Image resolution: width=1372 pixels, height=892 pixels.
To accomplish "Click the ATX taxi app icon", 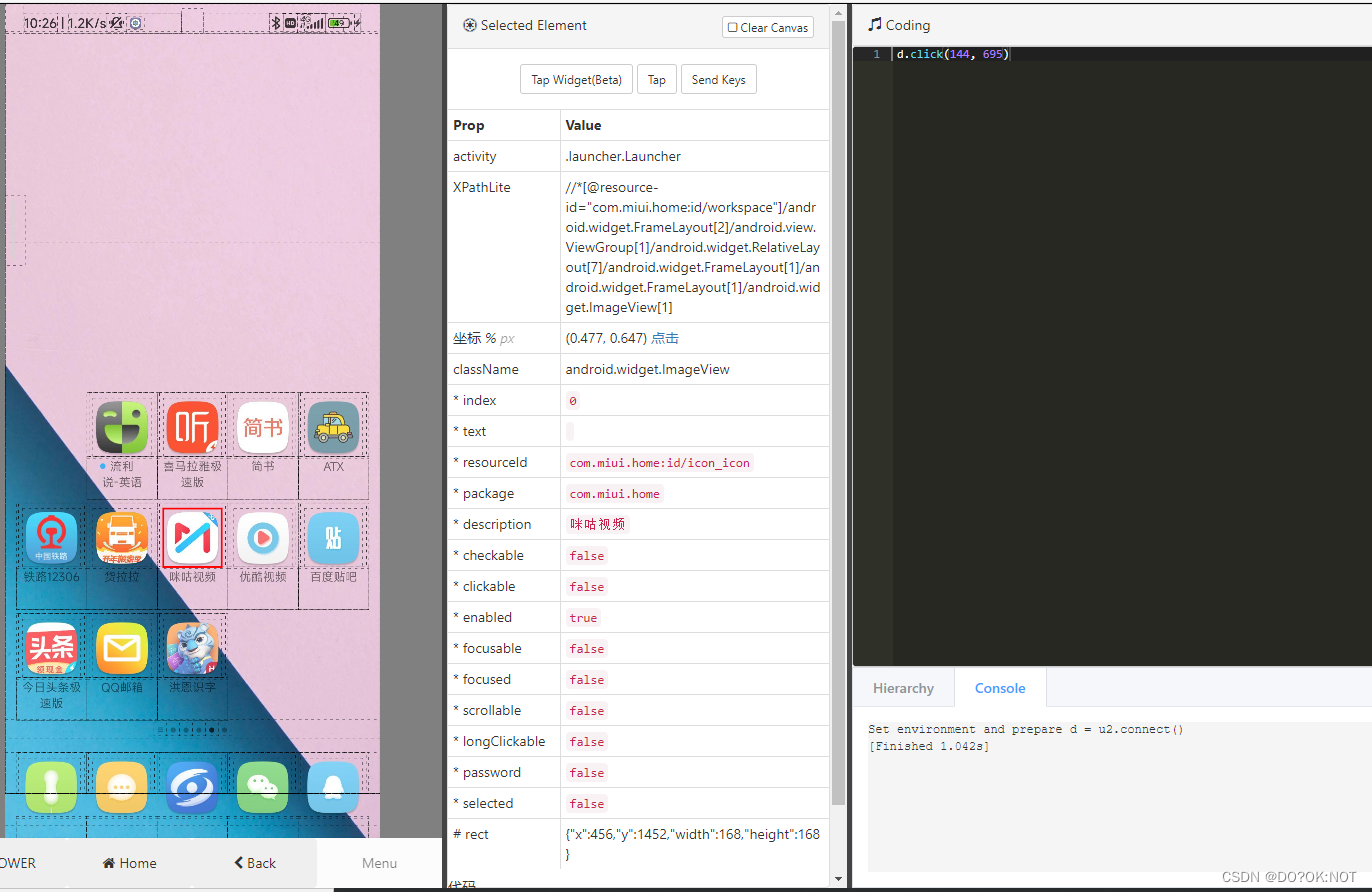I will (x=333, y=428).
